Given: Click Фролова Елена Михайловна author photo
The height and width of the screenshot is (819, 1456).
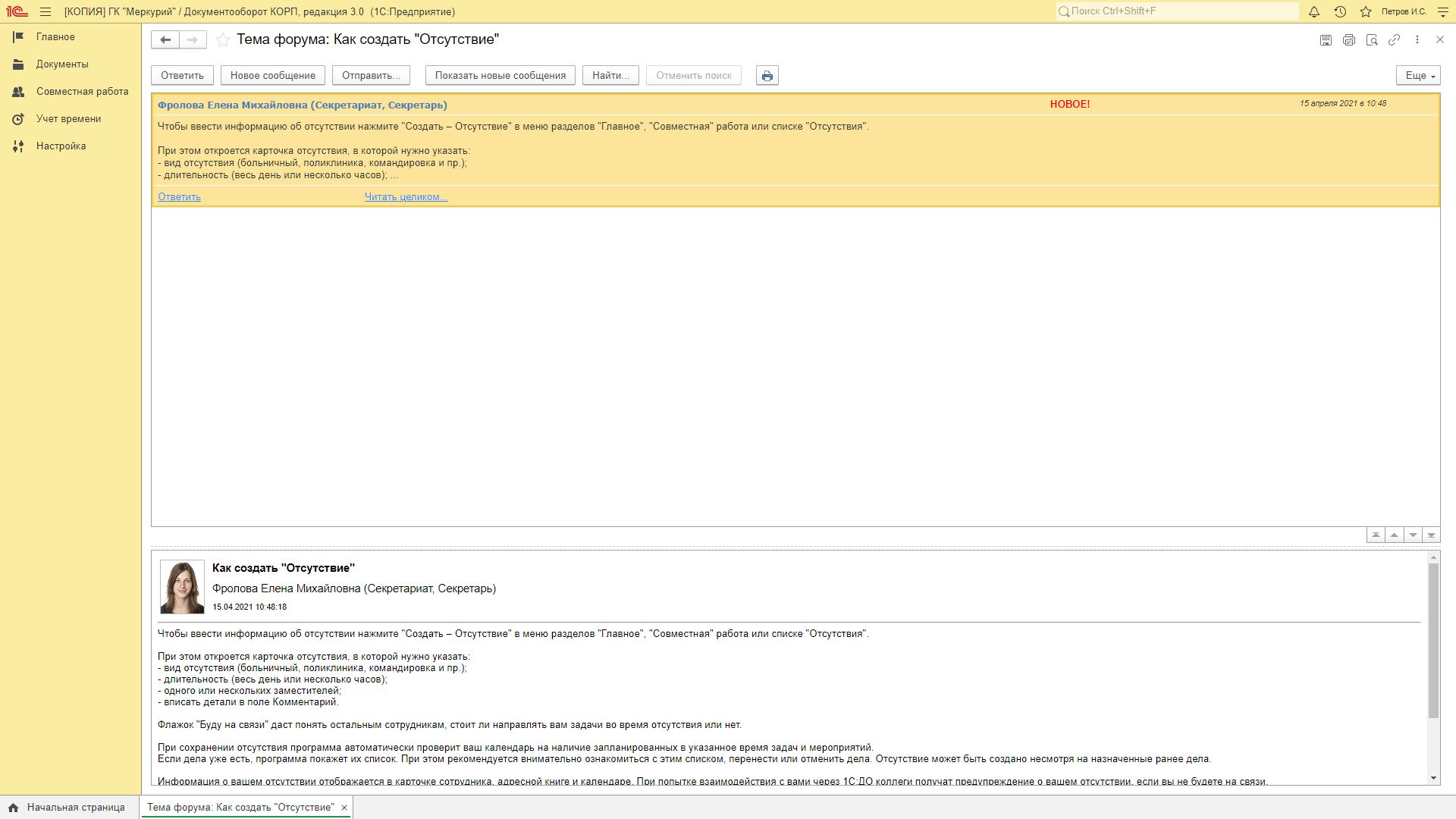Looking at the screenshot, I should coord(182,587).
